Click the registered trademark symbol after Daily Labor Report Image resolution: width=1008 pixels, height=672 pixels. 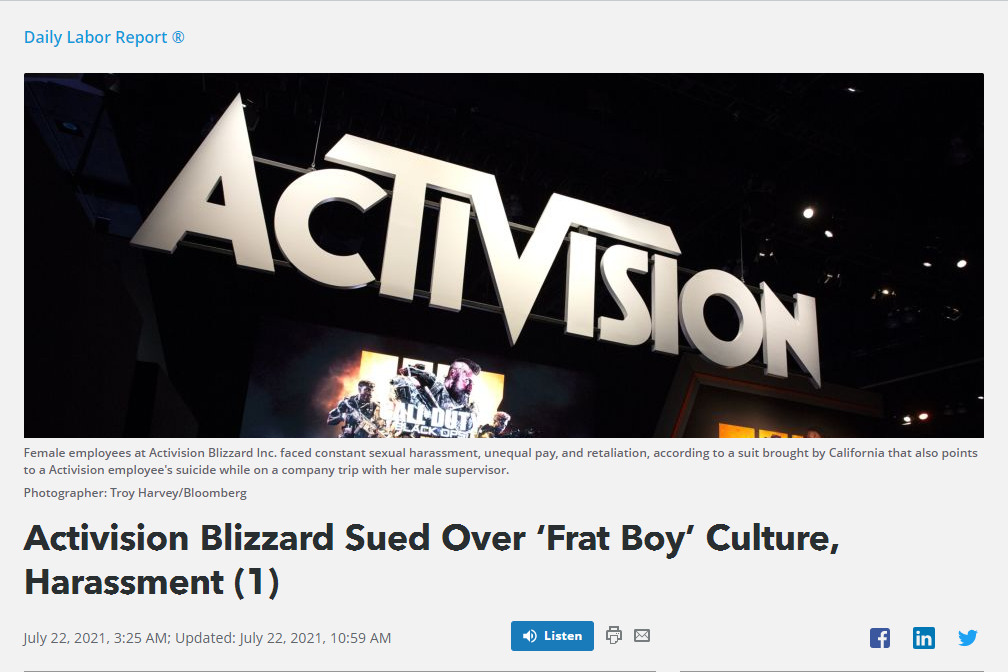click(178, 37)
